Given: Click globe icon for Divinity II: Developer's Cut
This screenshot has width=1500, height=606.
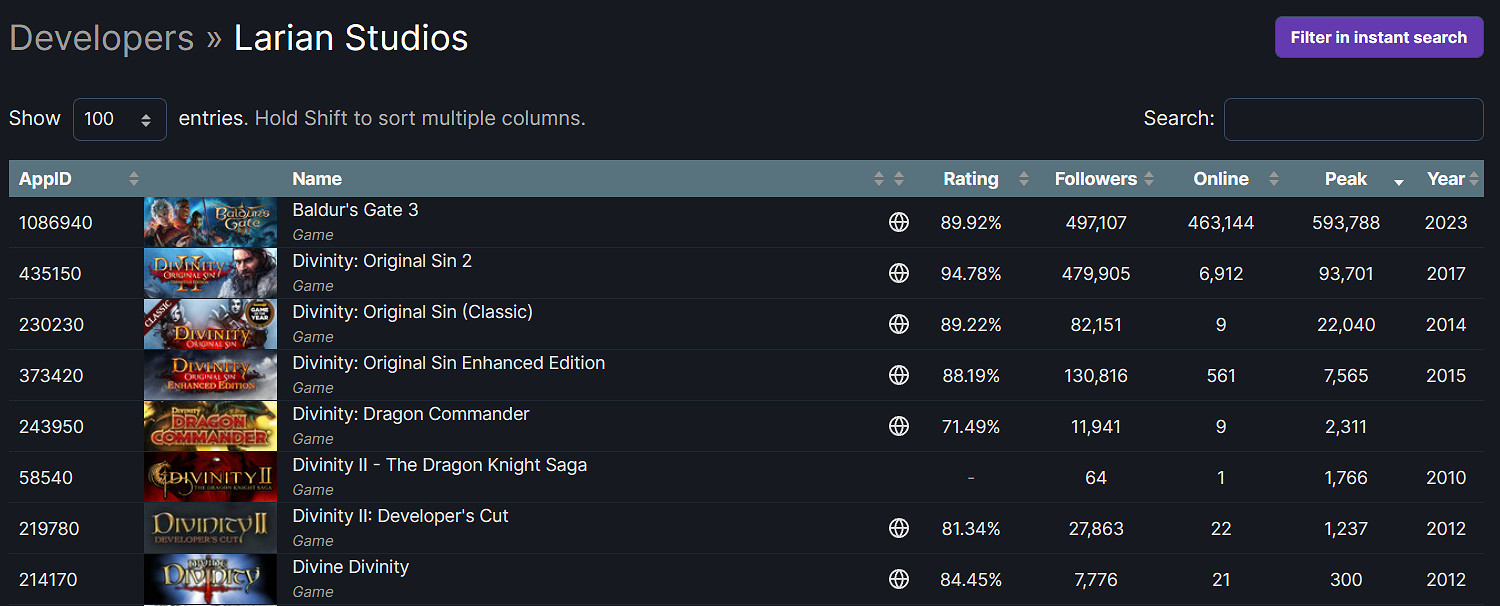Looking at the screenshot, I should tap(899, 528).
